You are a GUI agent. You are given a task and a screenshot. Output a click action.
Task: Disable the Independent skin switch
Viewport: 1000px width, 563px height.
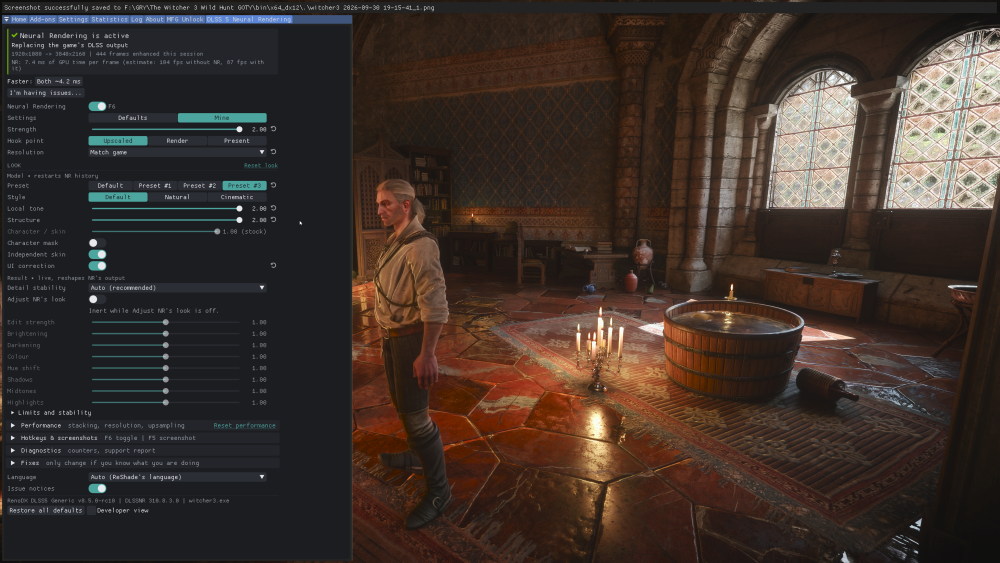pyautogui.click(x=98, y=254)
